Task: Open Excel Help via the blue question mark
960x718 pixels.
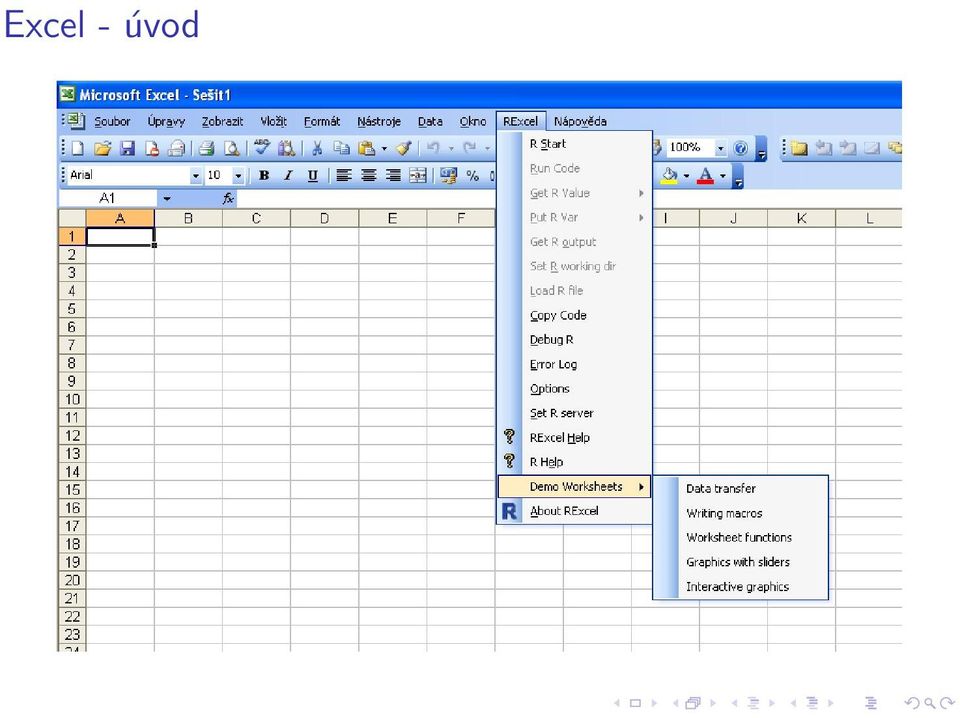Action: coord(740,148)
